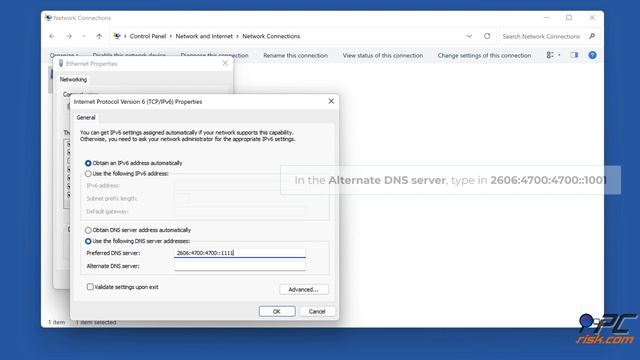Screen dimensions: 640x360
Task: Close the Ethernet Properties dialog
Action: pyautogui.click(x=225, y=63)
